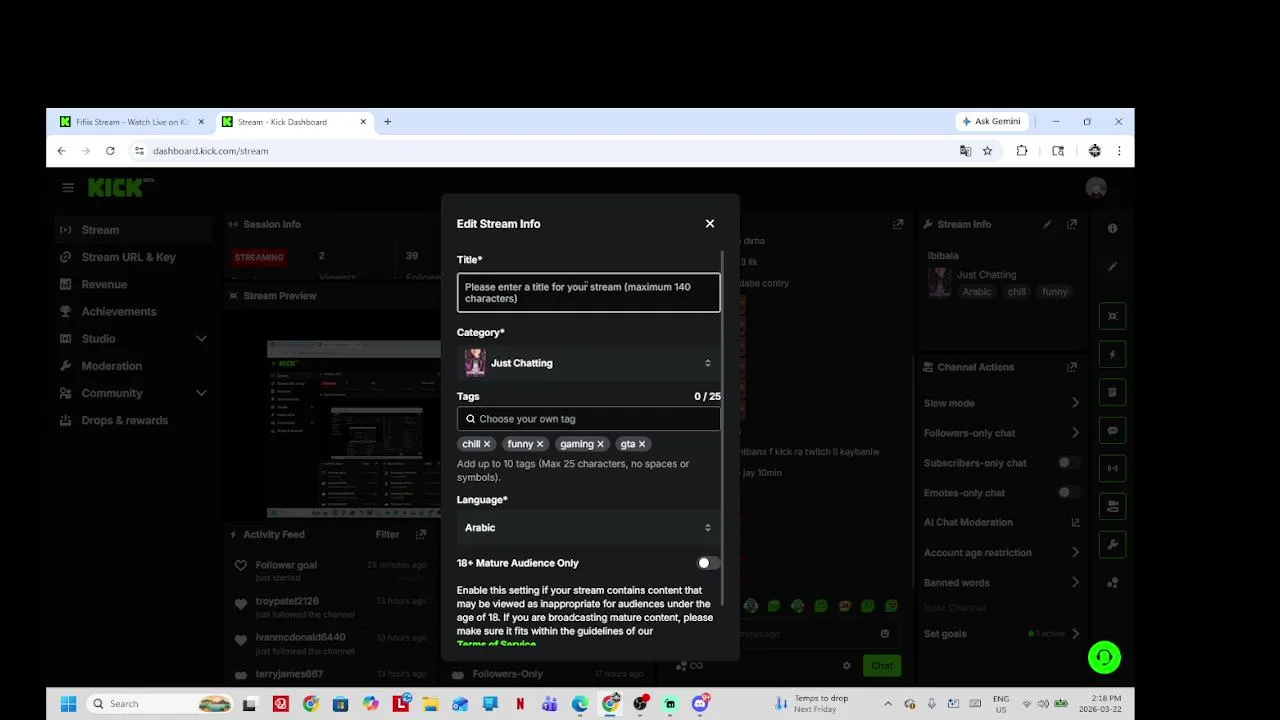The image size is (1280, 720).
Task: Open the Category dropdown showing Just Chatting
Action: [x=588, y=363]
